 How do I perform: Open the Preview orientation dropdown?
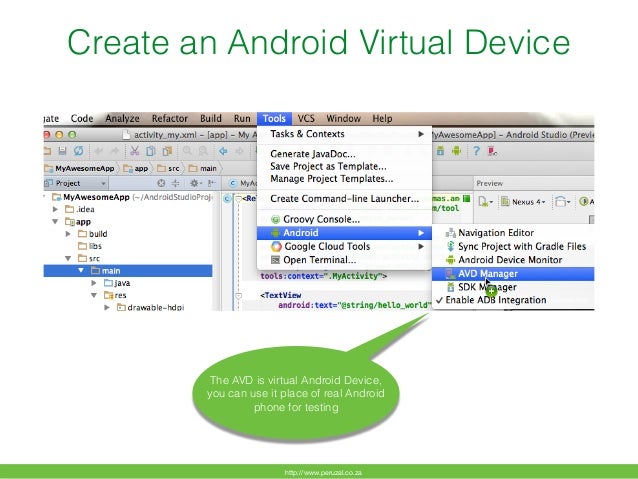[x=563, y=202]
